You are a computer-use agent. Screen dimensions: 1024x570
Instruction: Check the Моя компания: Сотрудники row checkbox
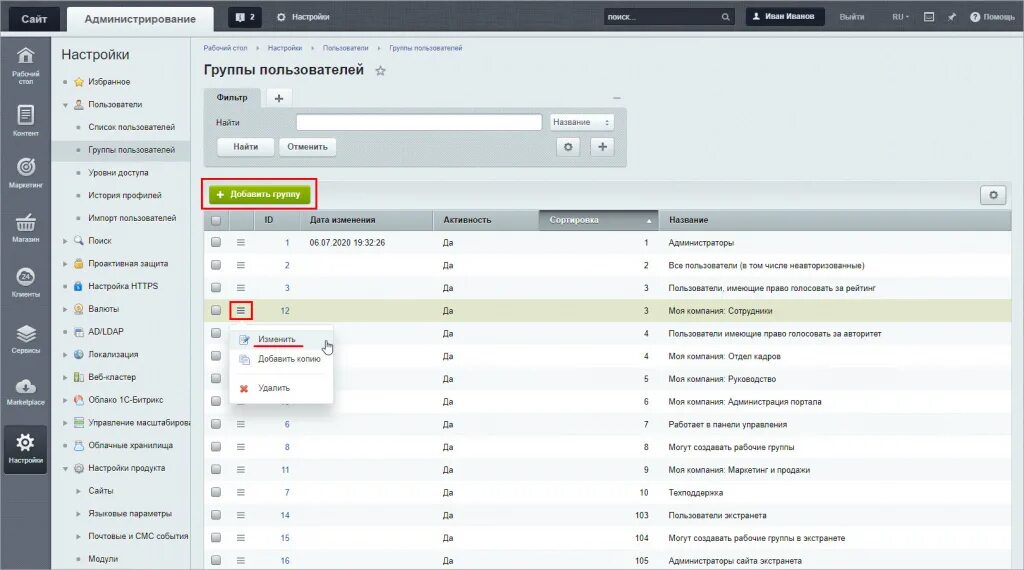coord(216,311)
